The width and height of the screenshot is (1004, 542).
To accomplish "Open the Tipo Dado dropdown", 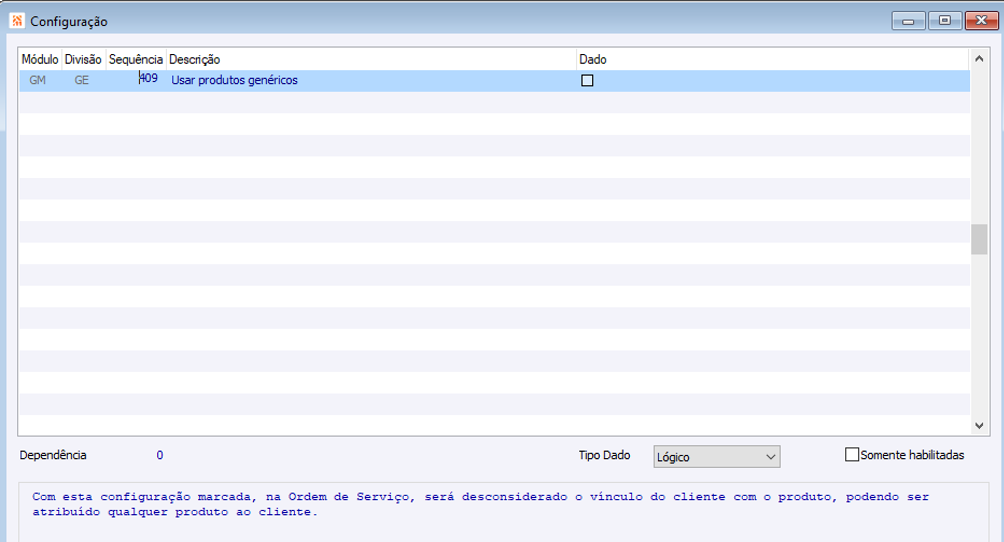I will coord(717,457).
